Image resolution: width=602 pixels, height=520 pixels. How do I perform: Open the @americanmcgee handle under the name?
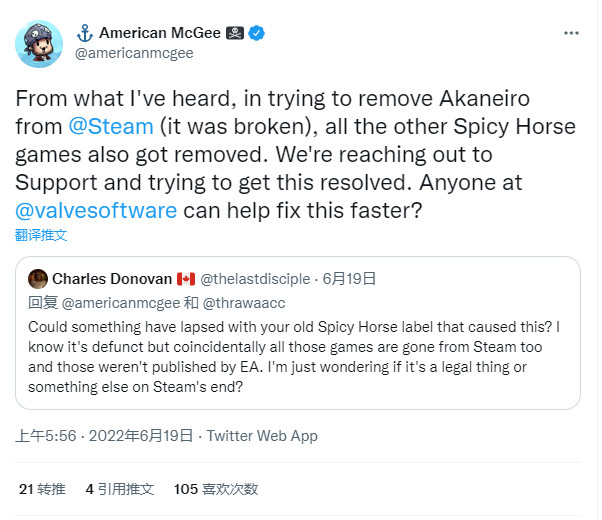coord(134,53)
